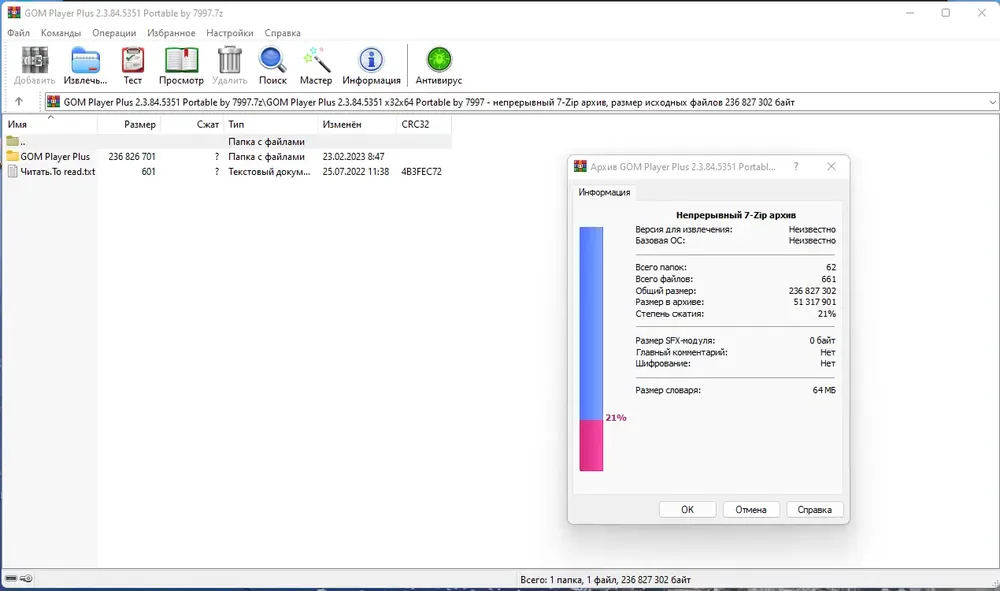The height and width of the screenshot is (591, 1000).
Task: Open the Избранное menu
Action: pyautogui.click(x=171, y=33)
